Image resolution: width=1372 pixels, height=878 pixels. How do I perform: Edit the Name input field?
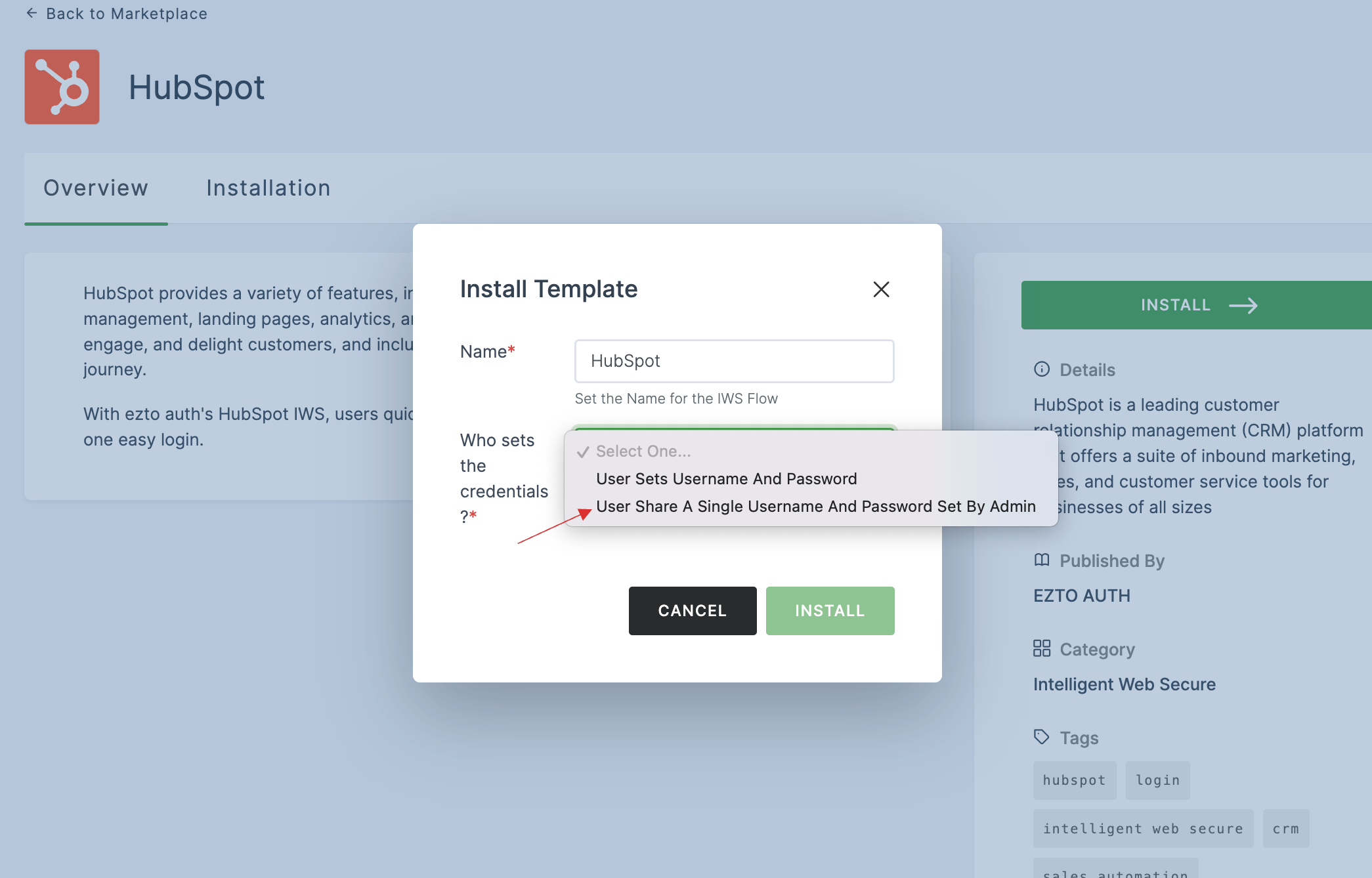click(735, 361)
